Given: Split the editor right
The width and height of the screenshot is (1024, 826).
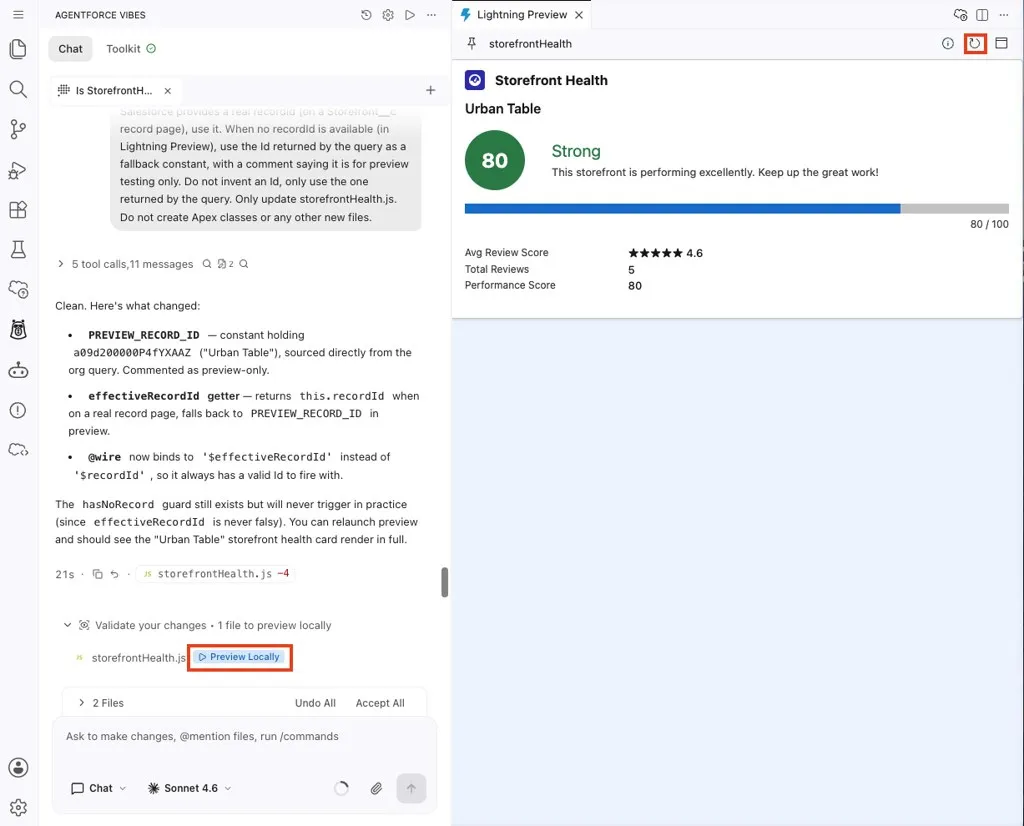Looking at the screenshot, I should [x=982, y=14].
